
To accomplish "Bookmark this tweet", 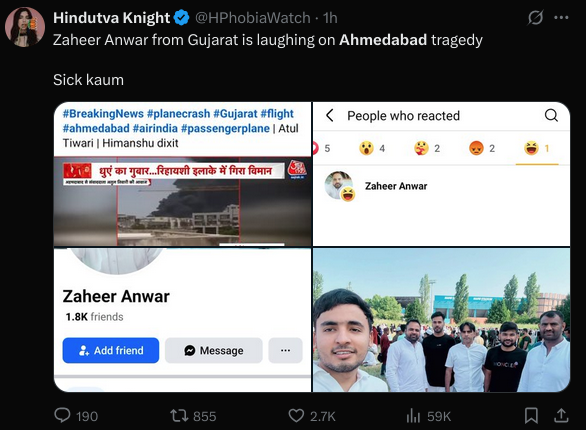I will pos(531,416).
